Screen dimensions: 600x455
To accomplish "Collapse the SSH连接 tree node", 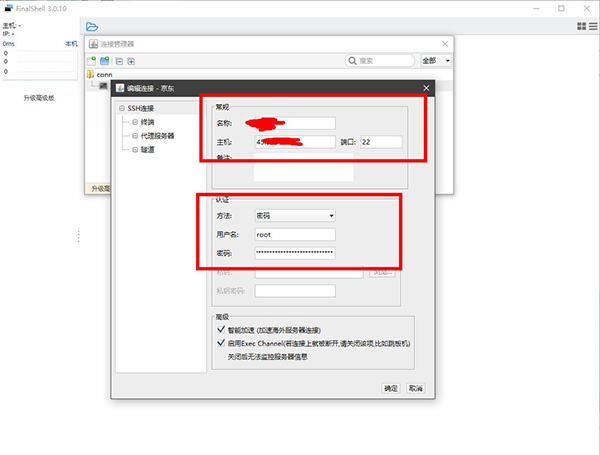I will [x=122, y=108].
